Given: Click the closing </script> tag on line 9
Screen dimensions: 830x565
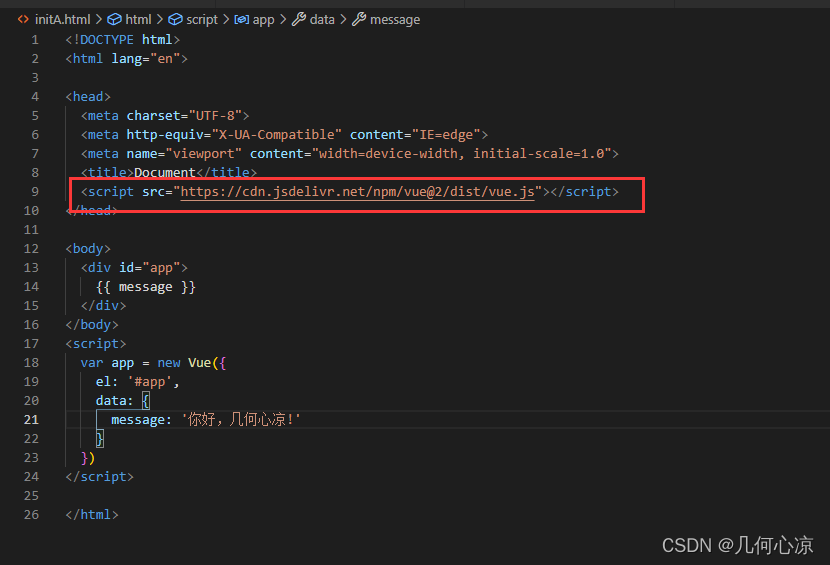Looking at the screenshot, I should [584, 192].
